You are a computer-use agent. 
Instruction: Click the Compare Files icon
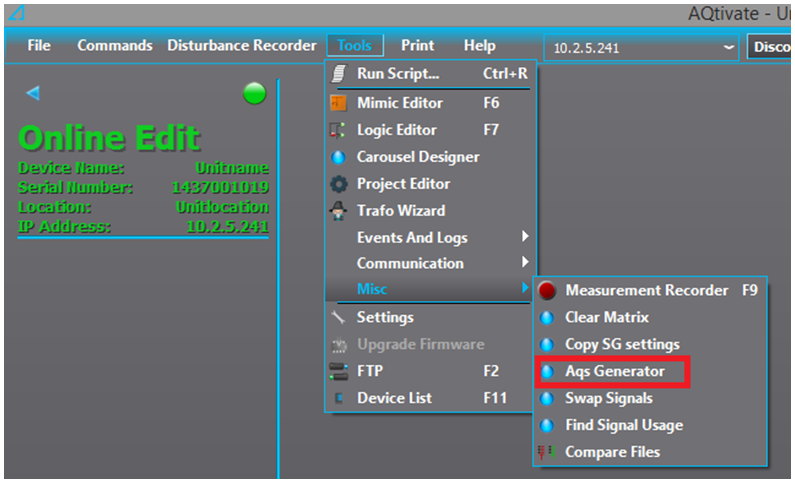tap(547, 452)
